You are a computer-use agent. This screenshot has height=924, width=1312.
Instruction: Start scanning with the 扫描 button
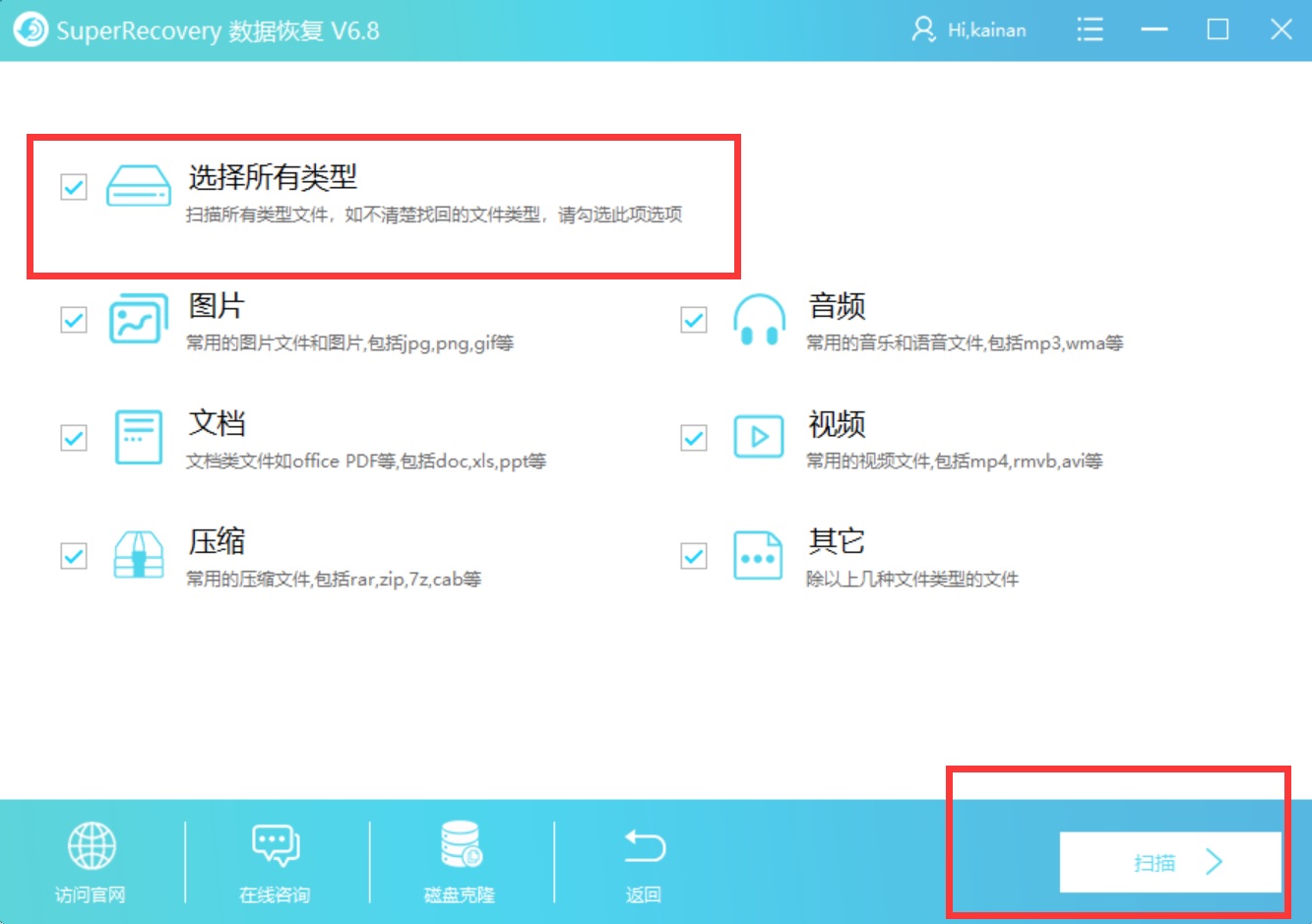[1169, 862]
